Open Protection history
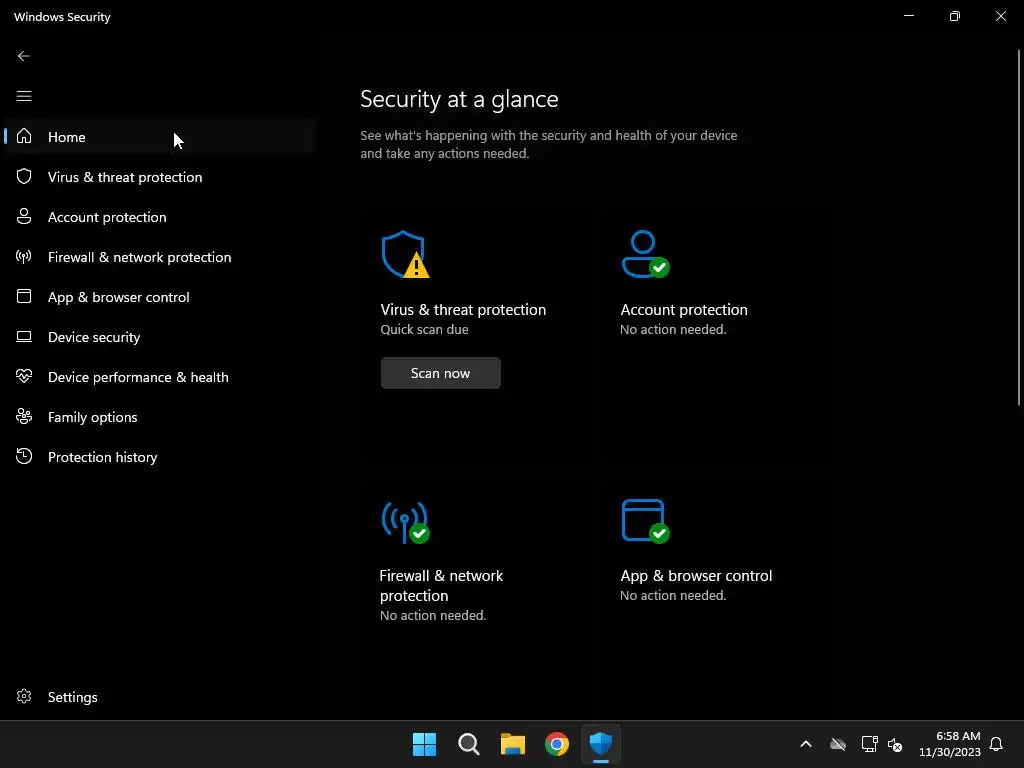 pyautogui.click(x=160, y=456)
